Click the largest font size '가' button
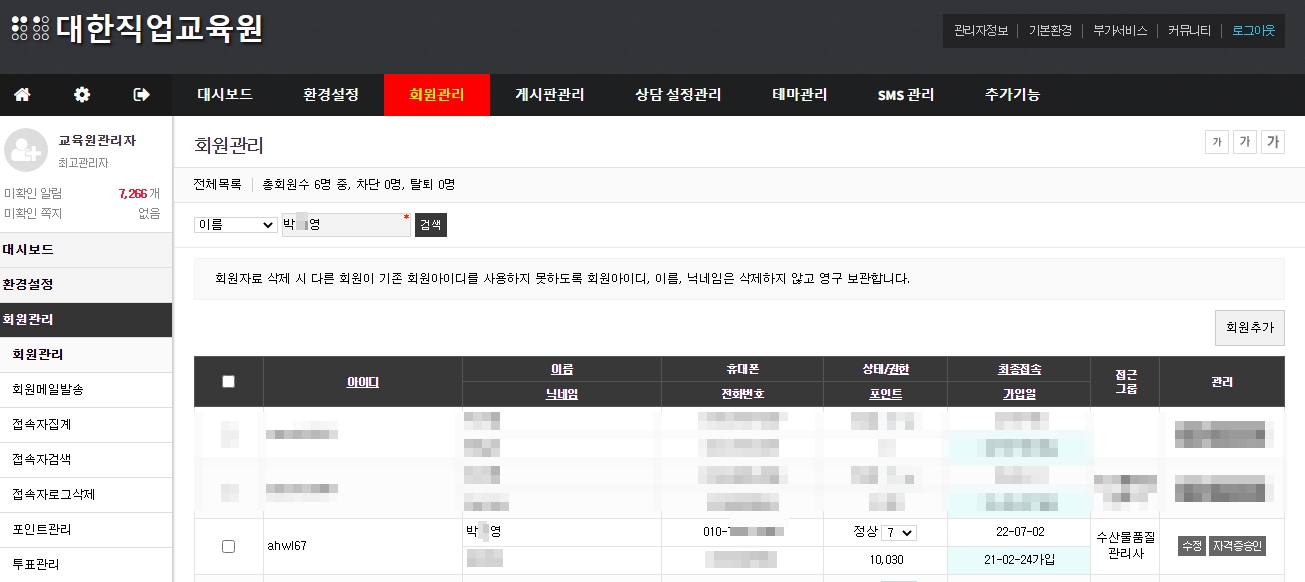The image size is (1305, 582). [x=1272, y=142]
